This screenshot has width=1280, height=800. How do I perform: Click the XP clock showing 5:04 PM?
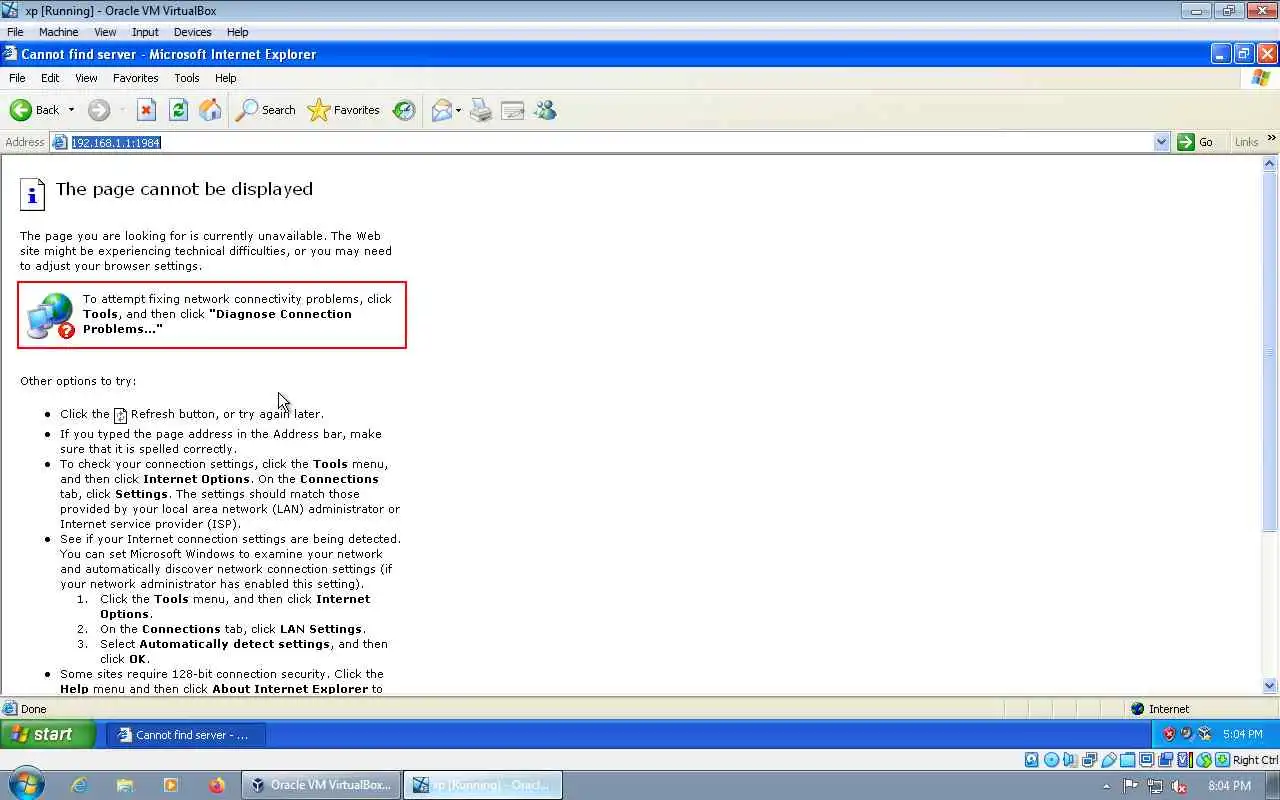click(1242, 734)
